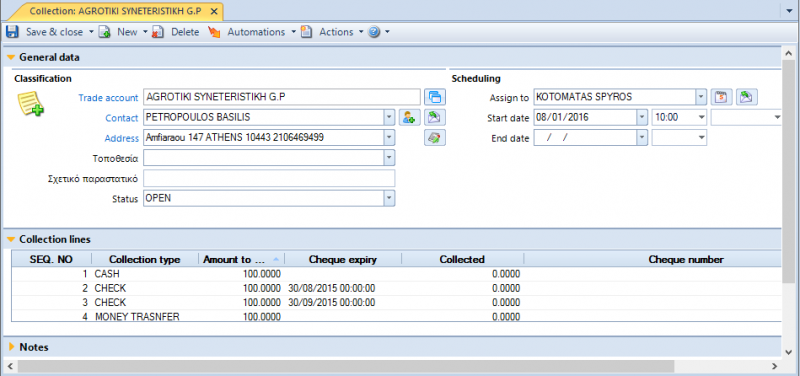Collapse the General data section
800x376 pixels.
click(x=11, y=58)
